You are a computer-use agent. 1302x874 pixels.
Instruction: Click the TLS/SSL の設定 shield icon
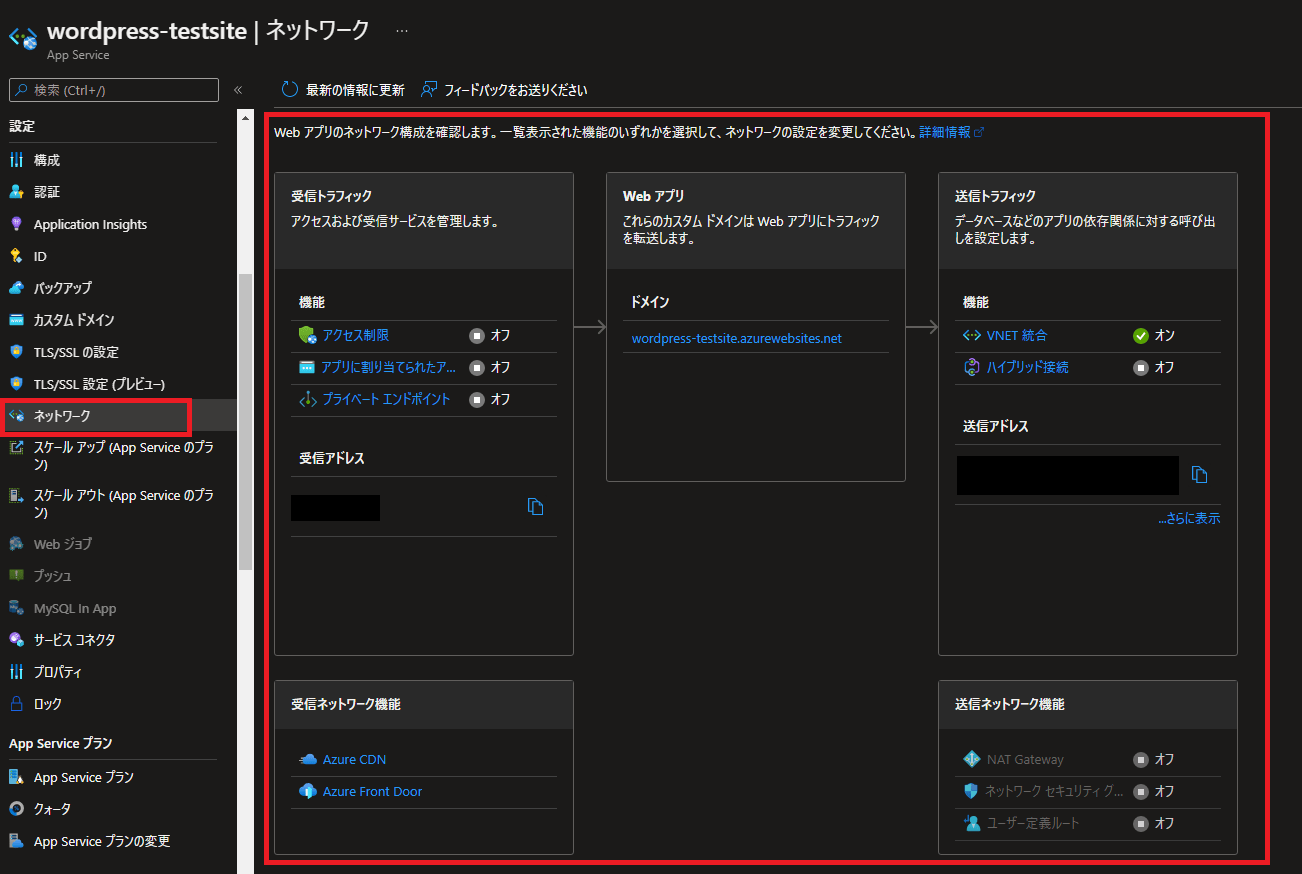tap(16, 352)
